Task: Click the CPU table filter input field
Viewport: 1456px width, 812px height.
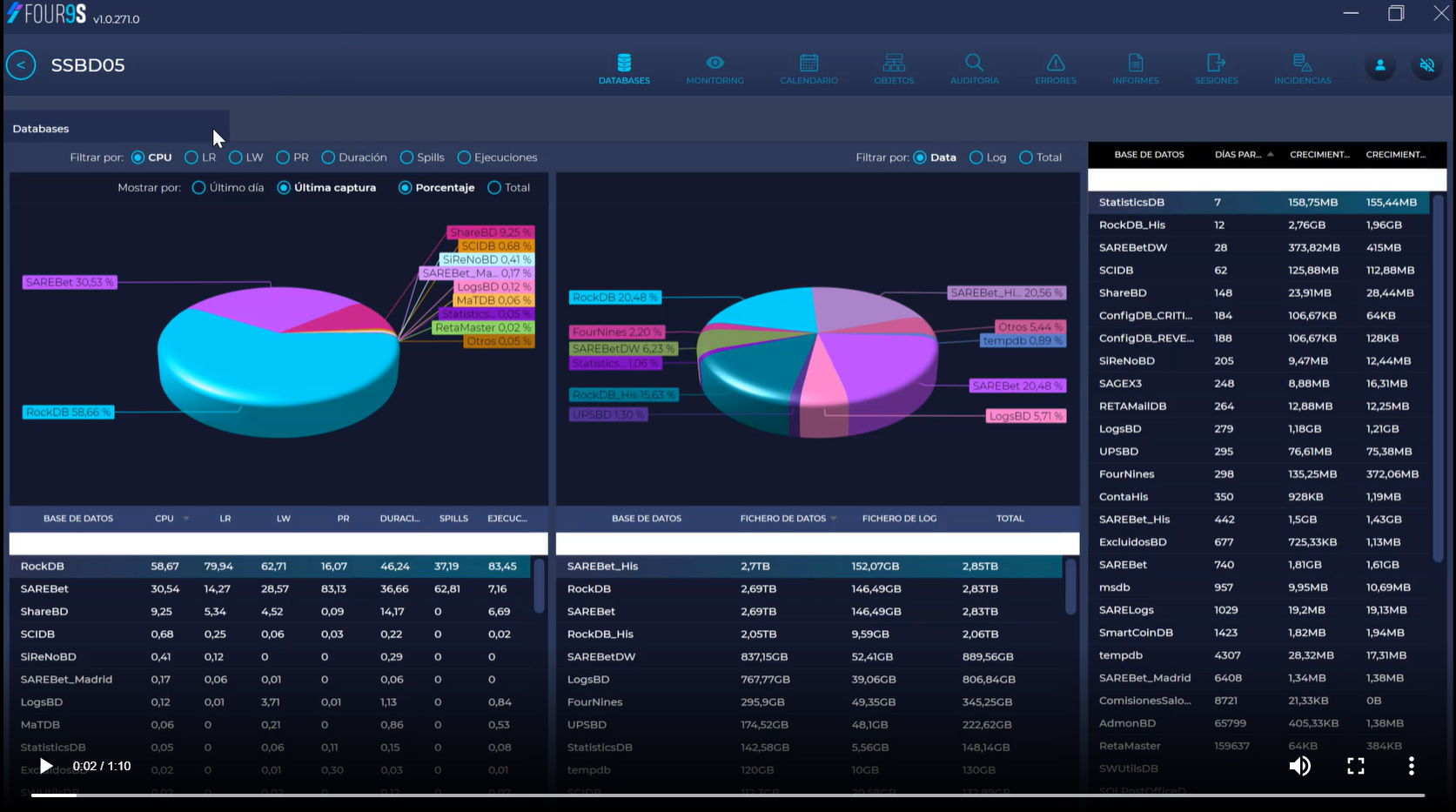Action: tap(278, 544)
